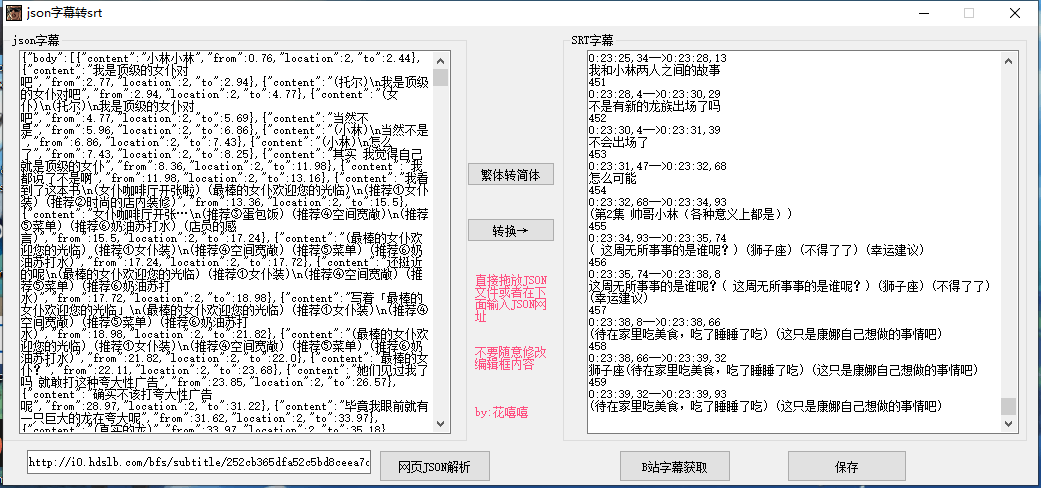Click the down arrow of the SRT字幕 scrollbar
This screenshot has height=488, width=1041.
pos(1008,422)
